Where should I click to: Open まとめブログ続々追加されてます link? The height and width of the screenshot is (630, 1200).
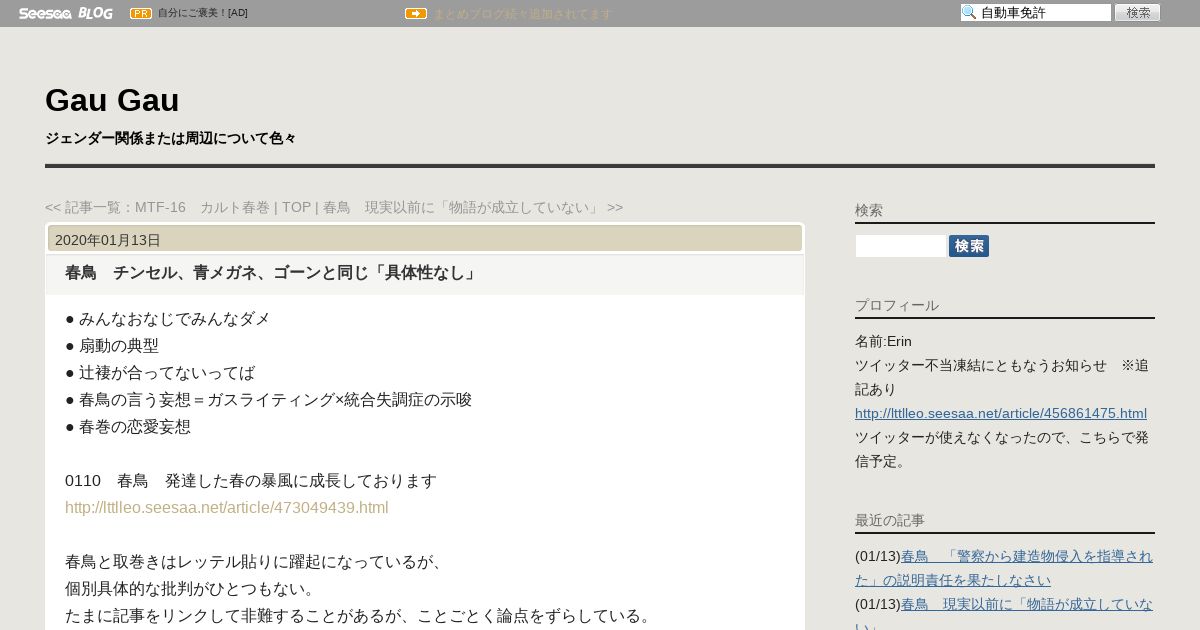click(x=522, y=14)
